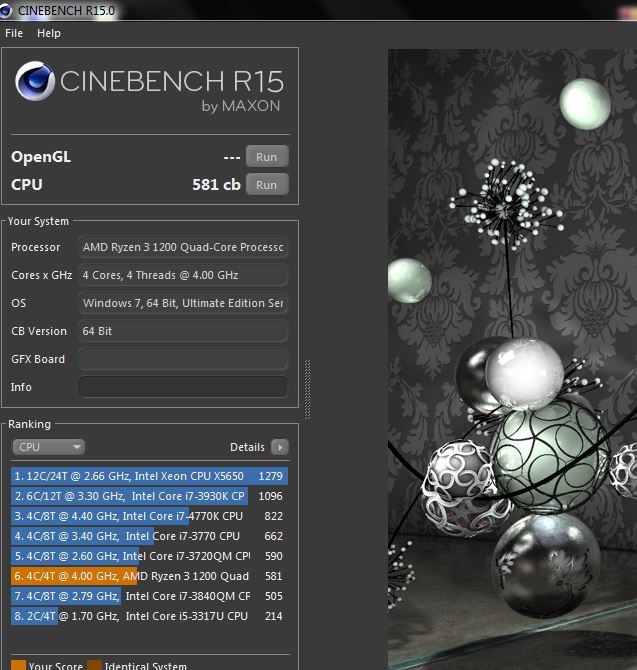The height and width of the screenshot is (670, 637).
Task: Click the empty GFX Board field
Action: [183, 359]
